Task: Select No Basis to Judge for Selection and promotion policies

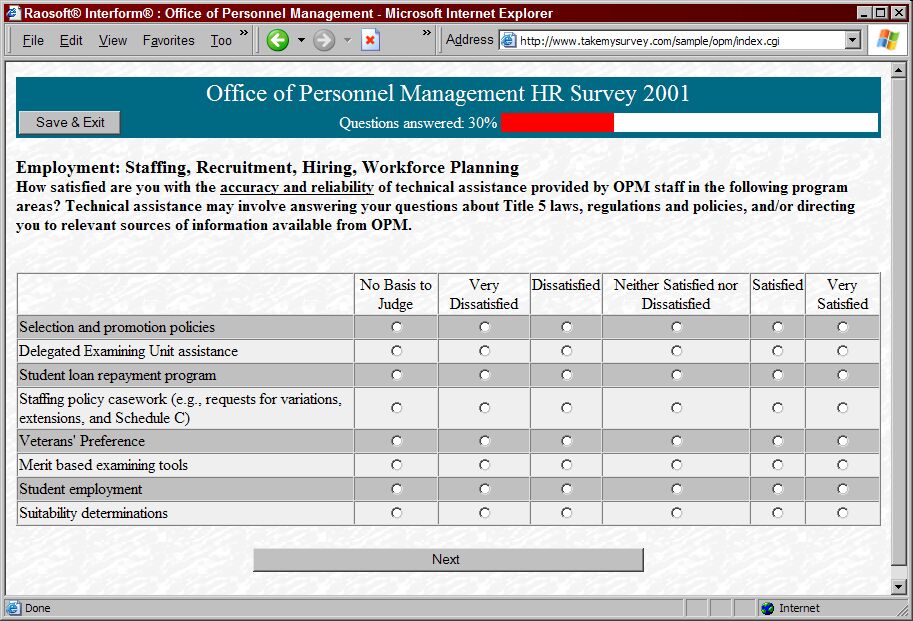Action: point(397,327)
